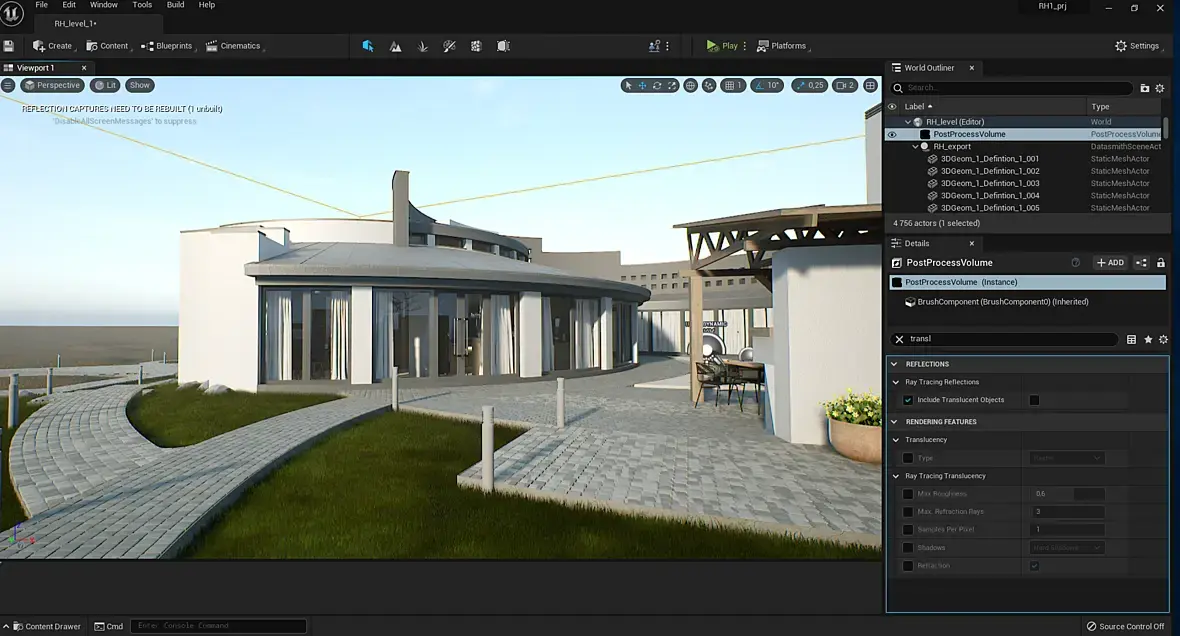Maximize or restore the viewport layout icon
This screenshot has height=636, width=1180.
click(871, 85)
